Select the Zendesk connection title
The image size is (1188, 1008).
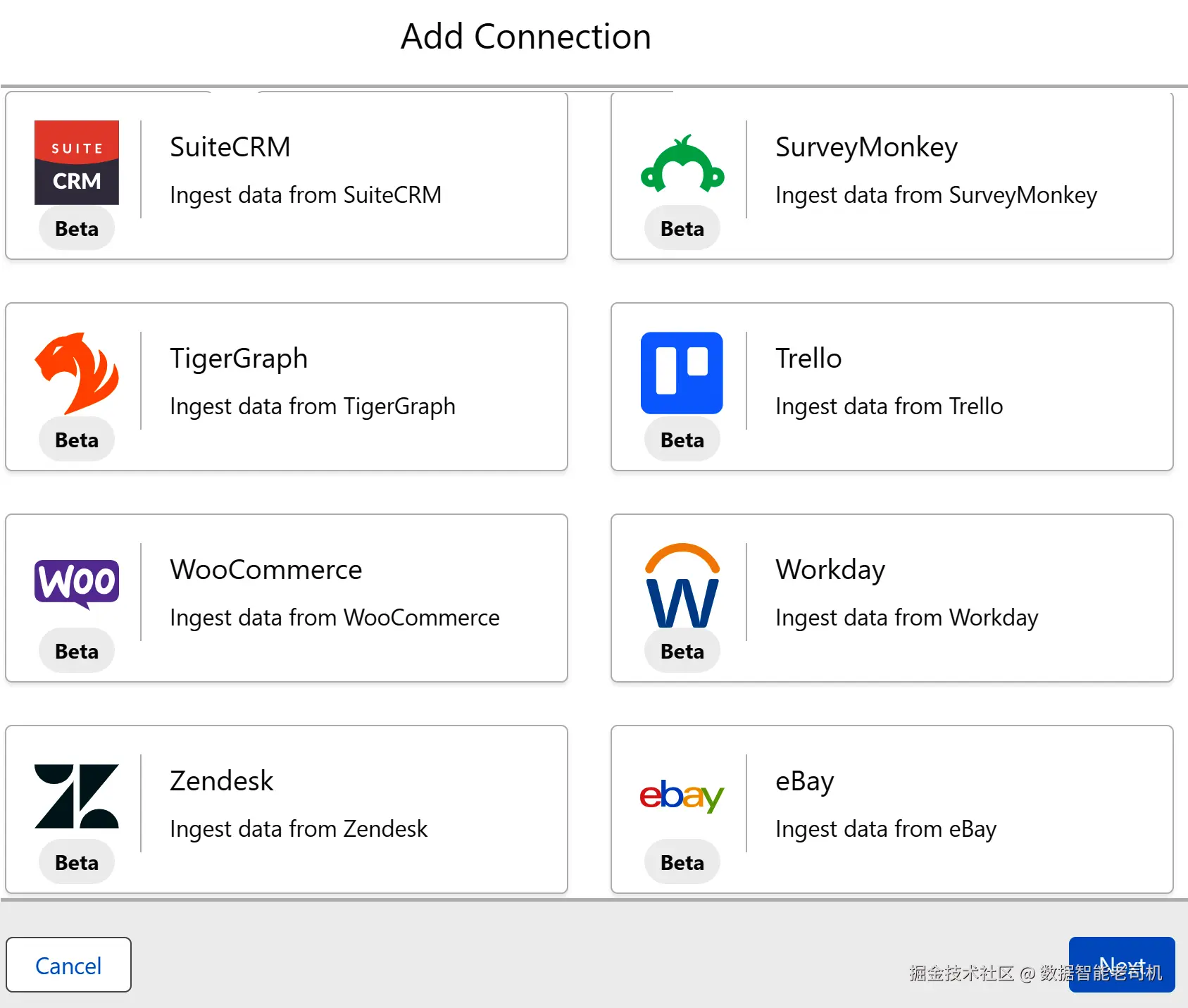tap(222, 781)
